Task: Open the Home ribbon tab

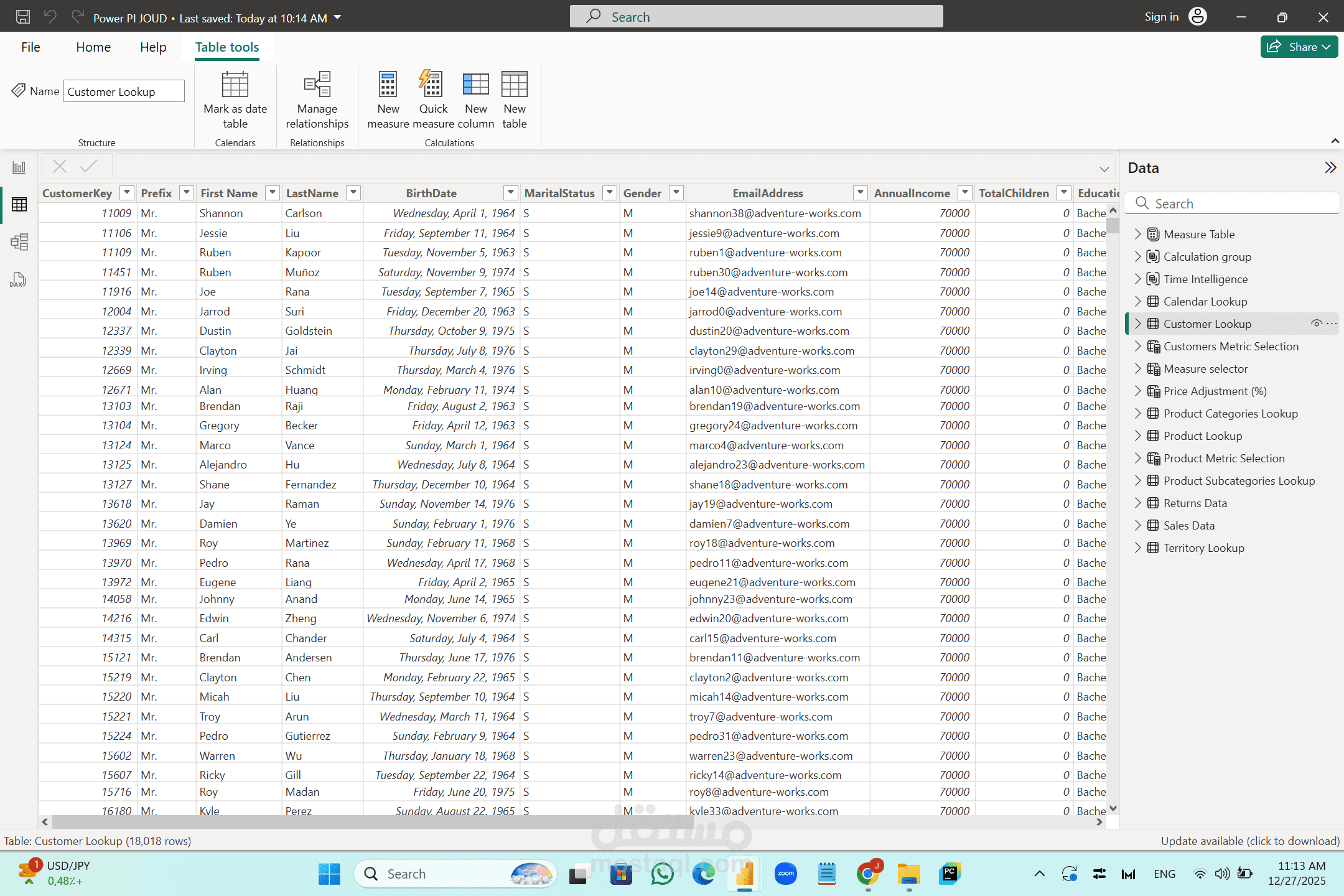Action: (x=93, y=47)
